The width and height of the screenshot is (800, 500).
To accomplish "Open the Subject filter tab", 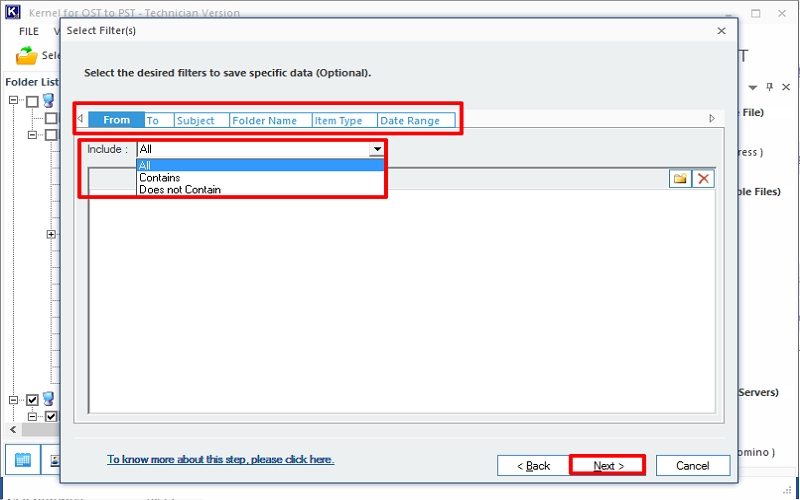I will click(x=196, y=120).
